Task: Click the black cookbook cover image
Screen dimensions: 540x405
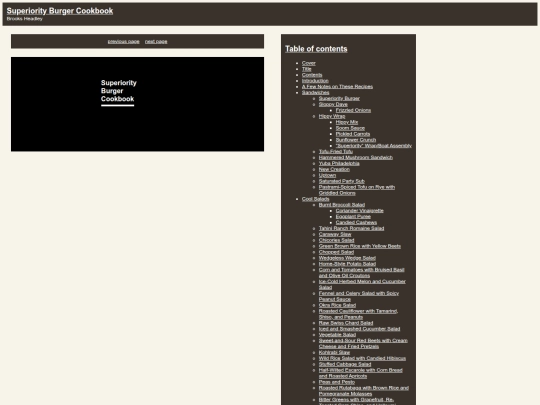Action: pyautogui.click(x=137, y=104)
